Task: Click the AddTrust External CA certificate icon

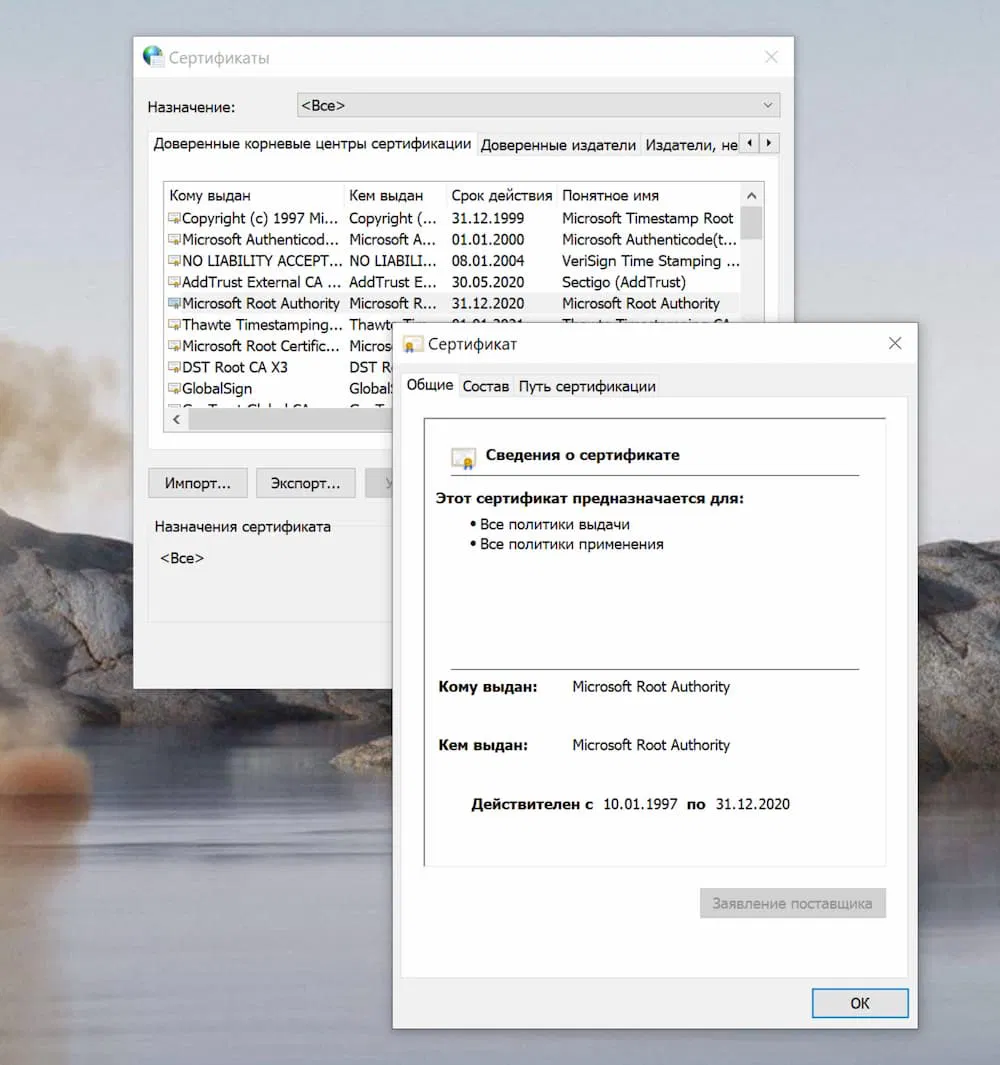Action: pos(175,282)
